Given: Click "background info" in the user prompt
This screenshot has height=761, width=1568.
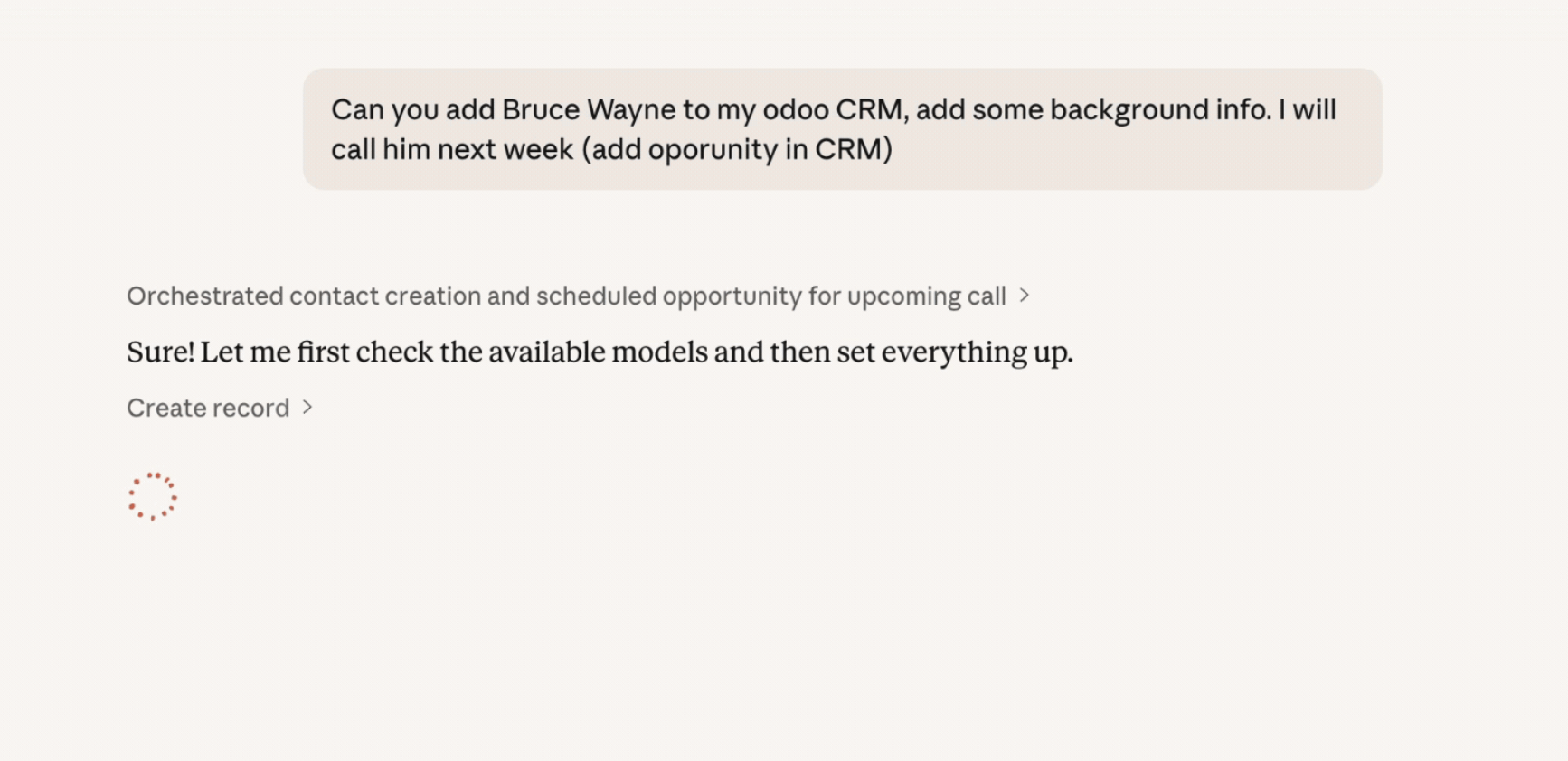Looking at the screenshot, I should coord(1159,110).
